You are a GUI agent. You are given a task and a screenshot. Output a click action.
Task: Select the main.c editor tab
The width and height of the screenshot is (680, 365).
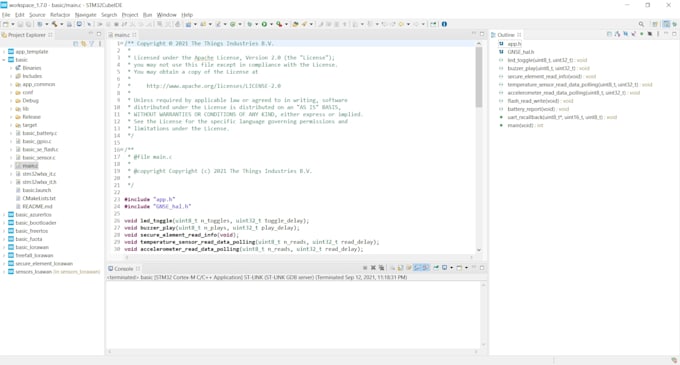point(122,35)
